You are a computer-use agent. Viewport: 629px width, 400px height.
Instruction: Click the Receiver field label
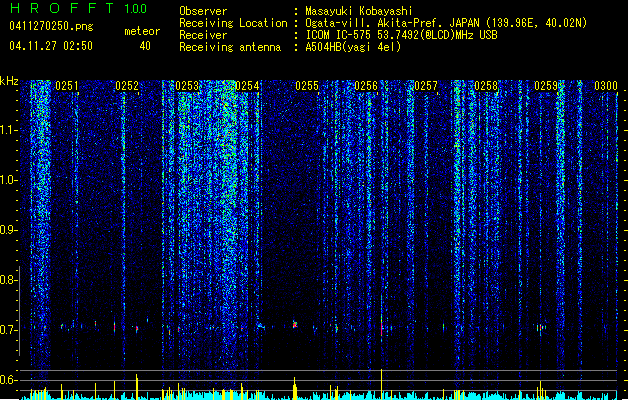tap(203, 35)
